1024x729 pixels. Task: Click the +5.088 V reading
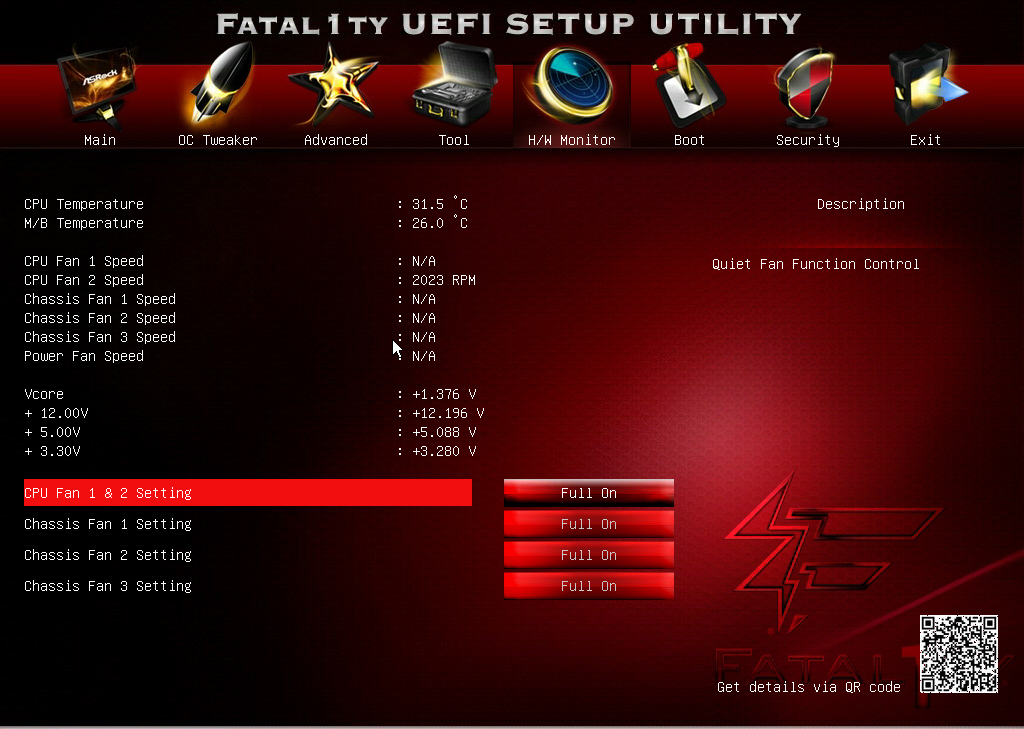(444, 432)
